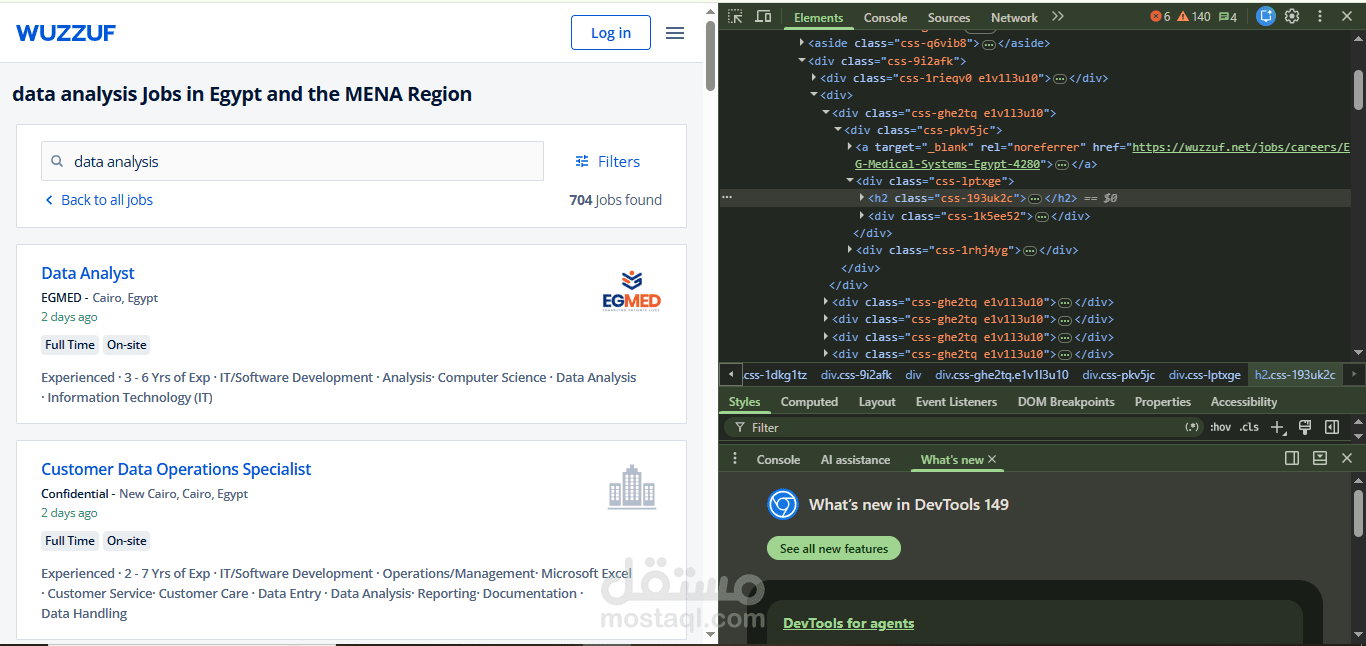Collapse the div css-9i2afk node
This screenshot has width=1366, height=646.
802,61
